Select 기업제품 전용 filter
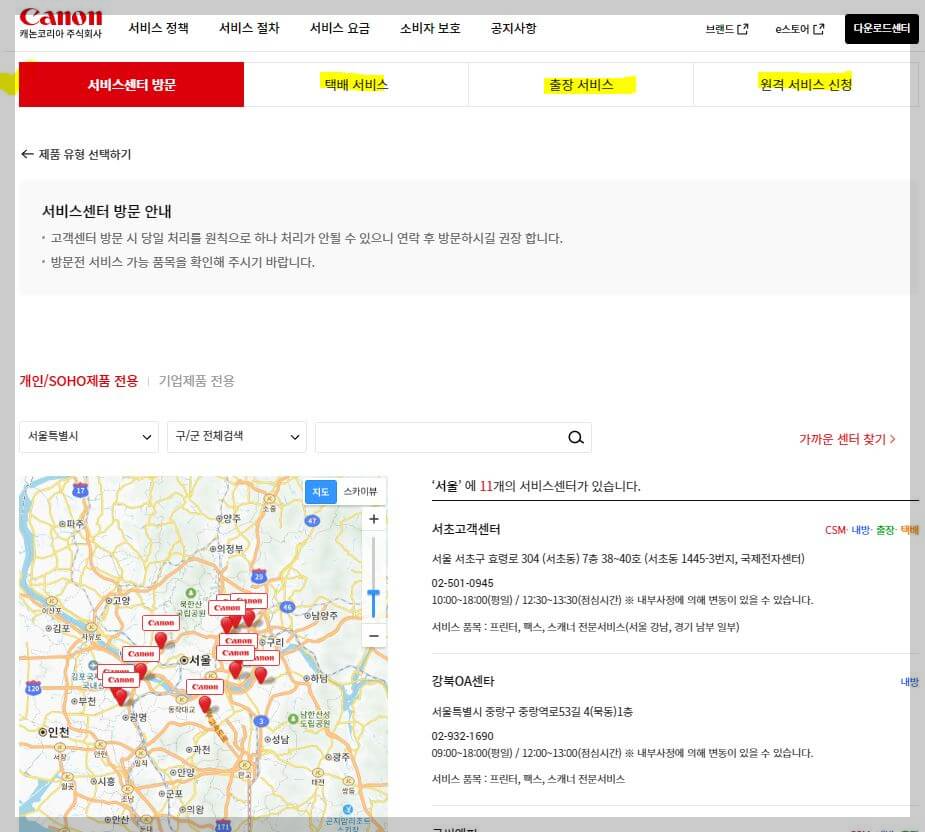Image resolution: width=925 pixels, height=832 pixels. coord(196,381)
